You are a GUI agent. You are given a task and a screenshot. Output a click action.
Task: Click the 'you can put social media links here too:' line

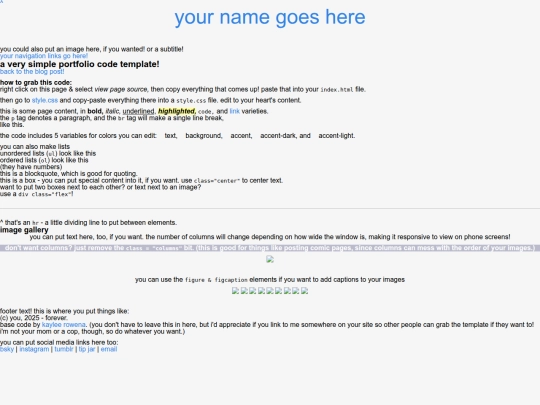59,342
